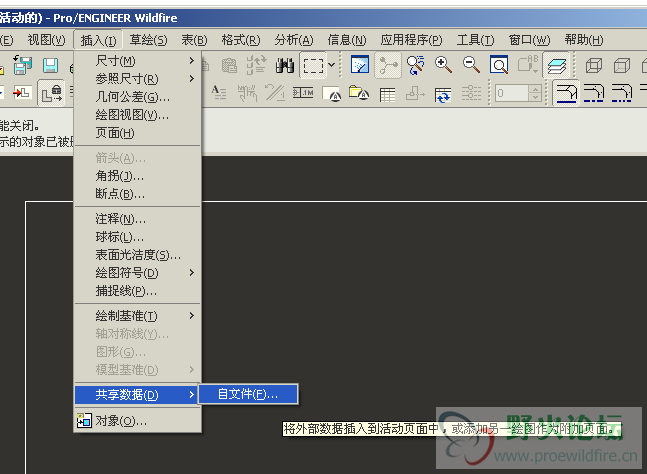The width and height of the screenshot is (647, 474).
Task: Open the 应用程序(P) menu
Action: (x=411, y=40)
